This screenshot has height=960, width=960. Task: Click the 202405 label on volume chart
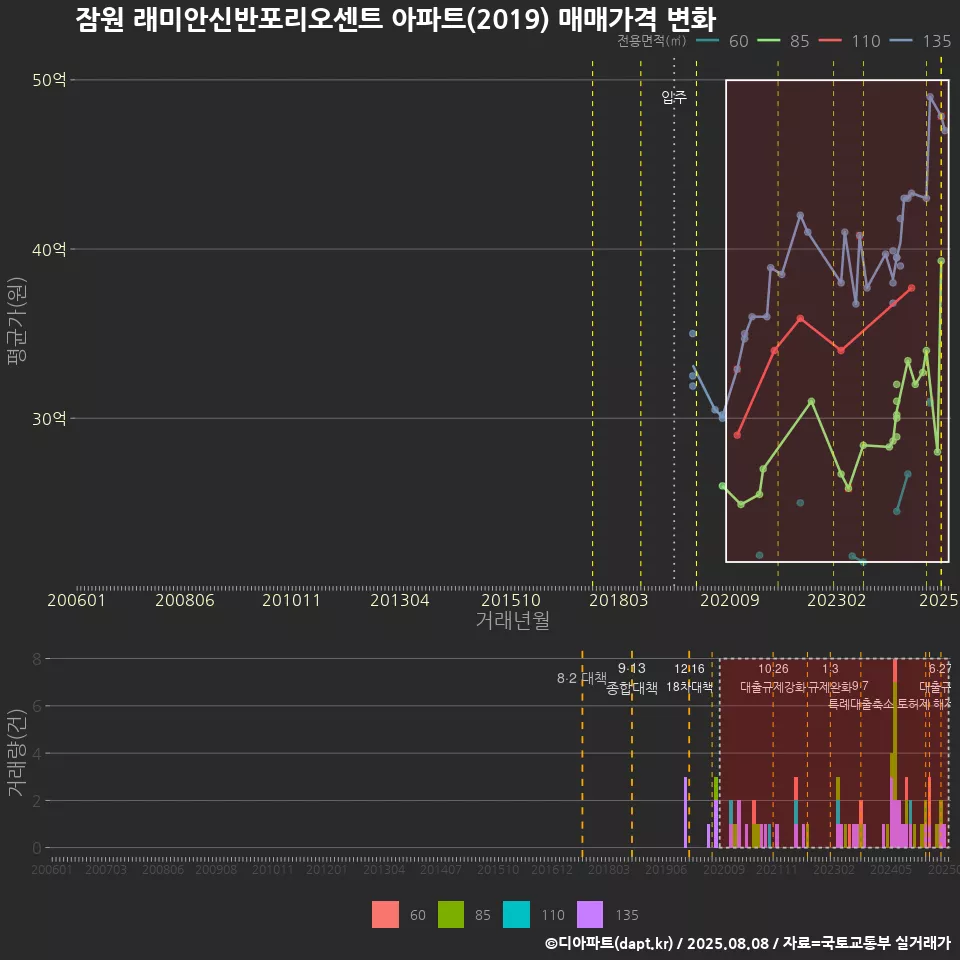click(x=891, y=869)
